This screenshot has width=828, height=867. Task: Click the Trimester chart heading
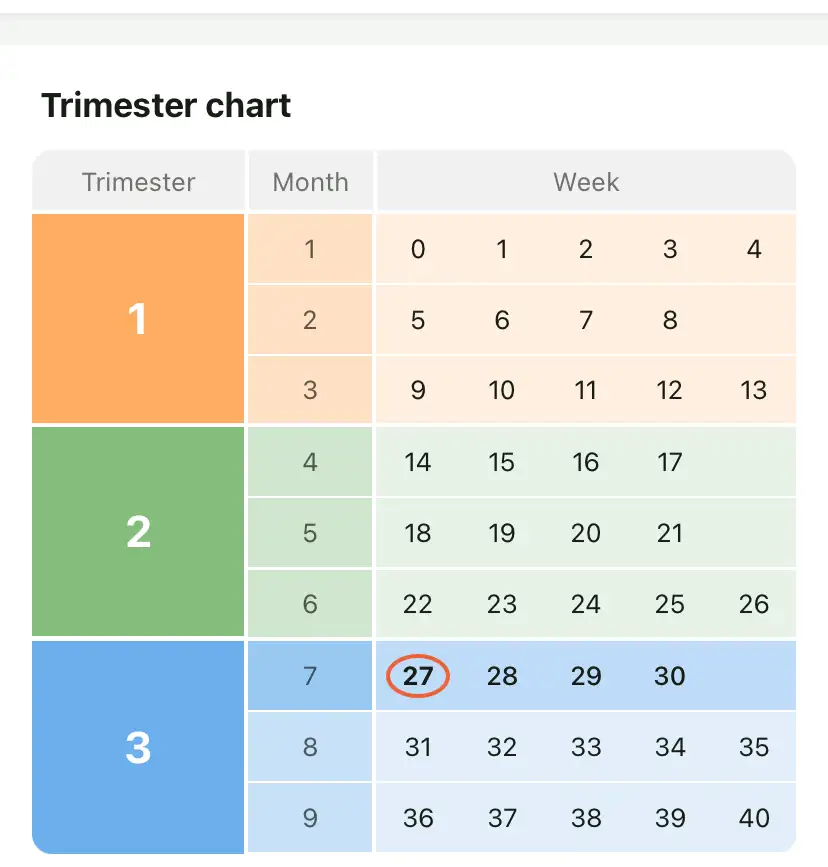point(166,105)
